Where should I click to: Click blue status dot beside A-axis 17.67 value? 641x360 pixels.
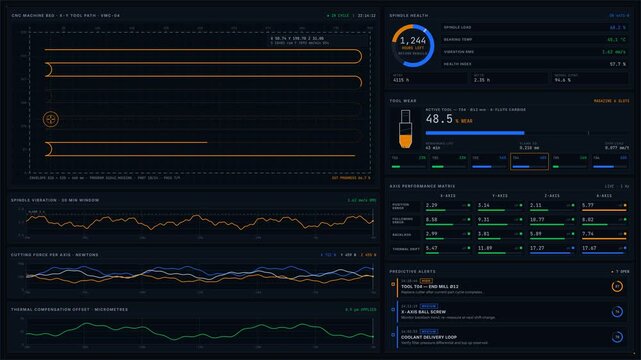pyautogui.click(x=625, y=248)
